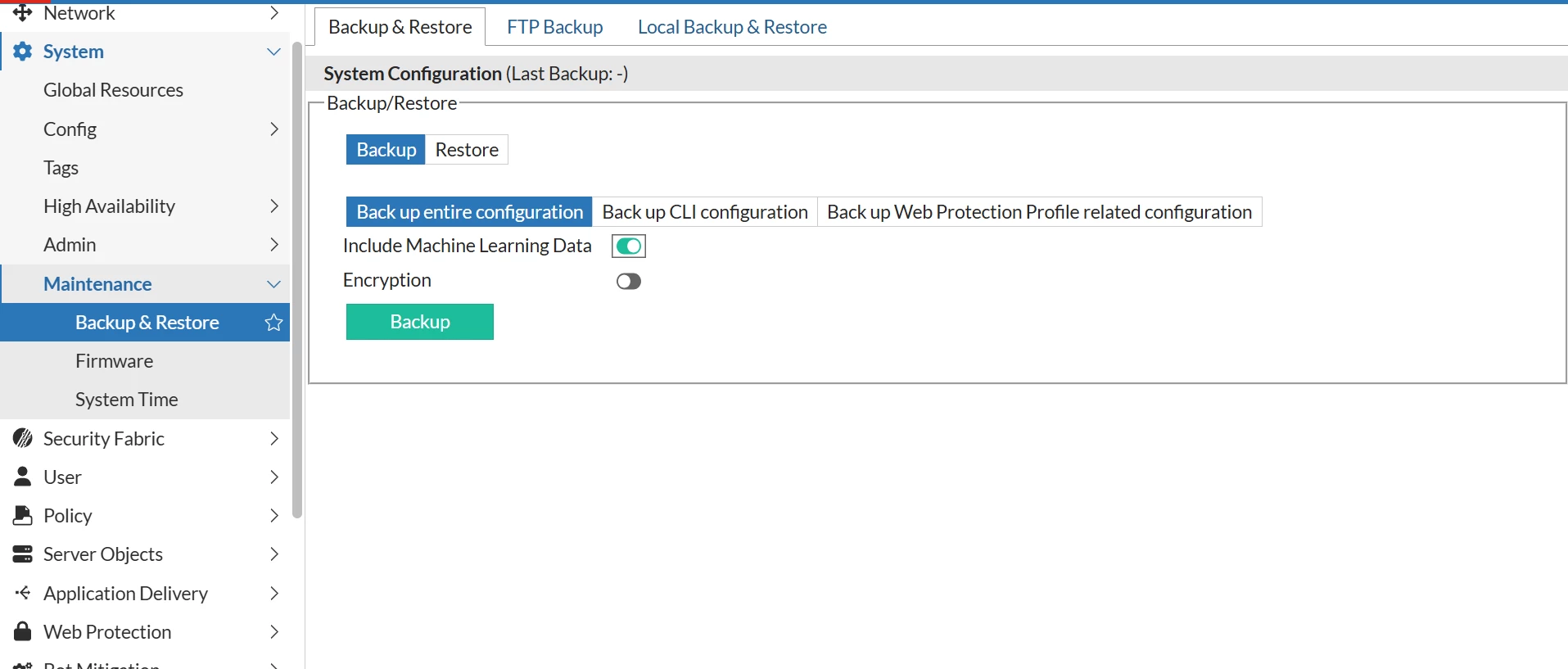The width and height of the screenshot is (1568, 669).
Task: Open System Time under Maintenance
Action: point(127,400)
